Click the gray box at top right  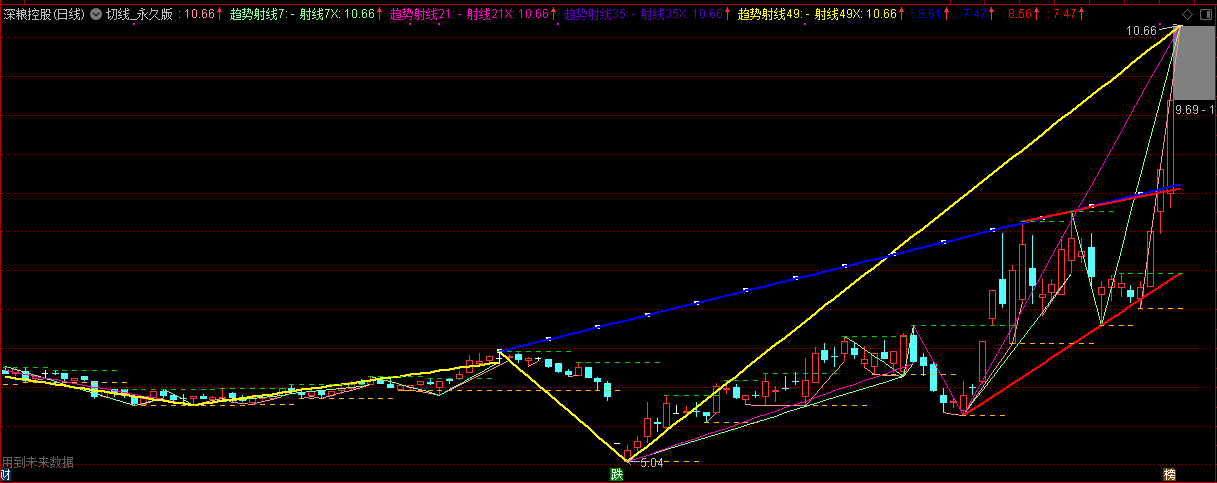point(1195,63)
